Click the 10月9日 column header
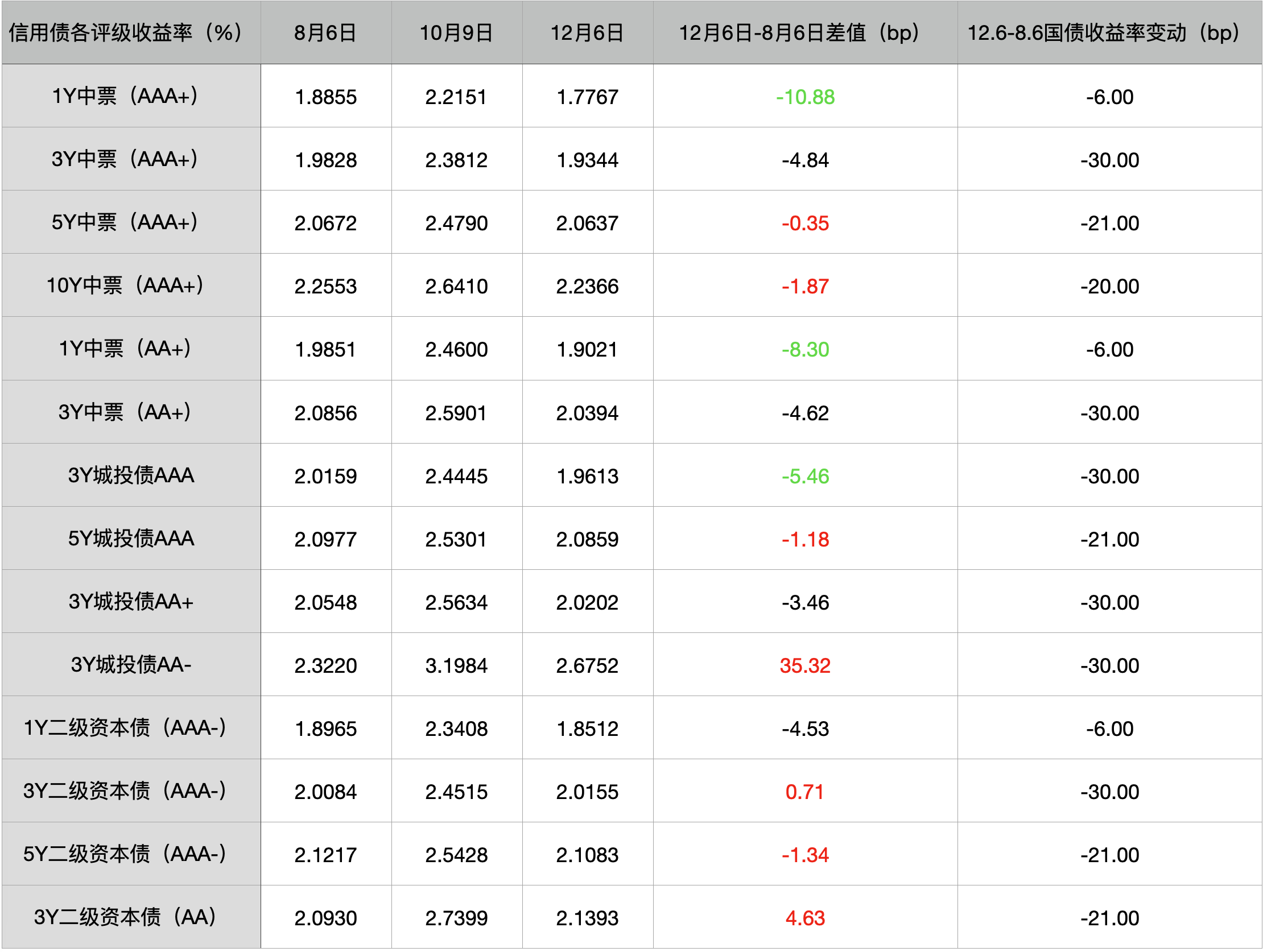 click(457, 32)
